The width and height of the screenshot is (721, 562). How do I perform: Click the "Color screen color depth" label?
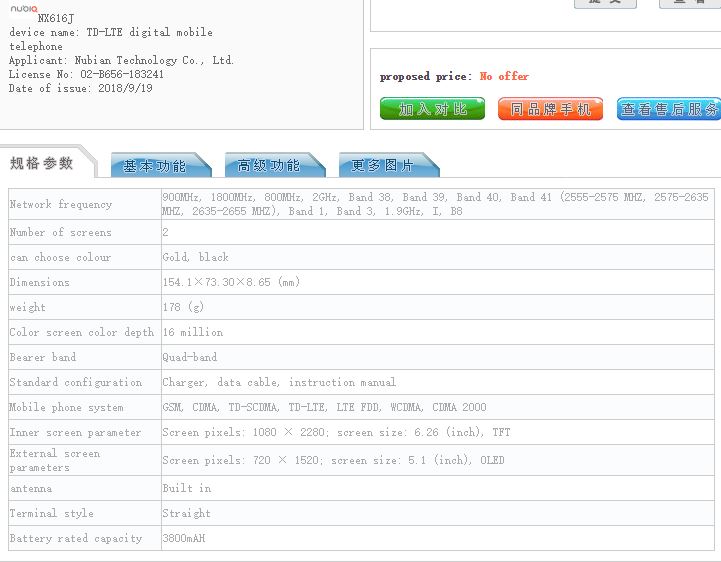point(82,332)
